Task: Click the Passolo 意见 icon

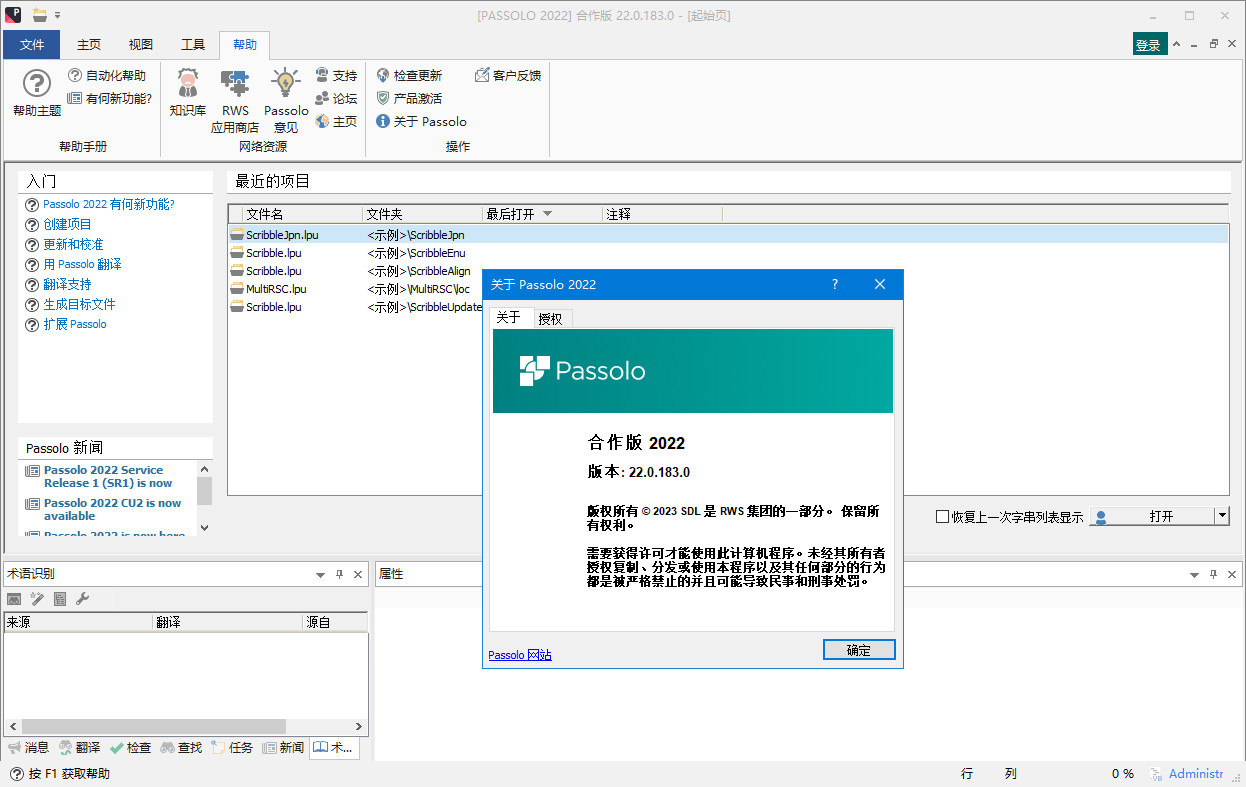Action: 285,95
